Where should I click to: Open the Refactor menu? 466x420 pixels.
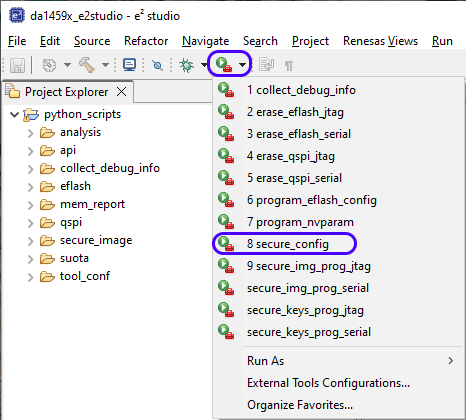pyautogui.click(x=146, y=41)
